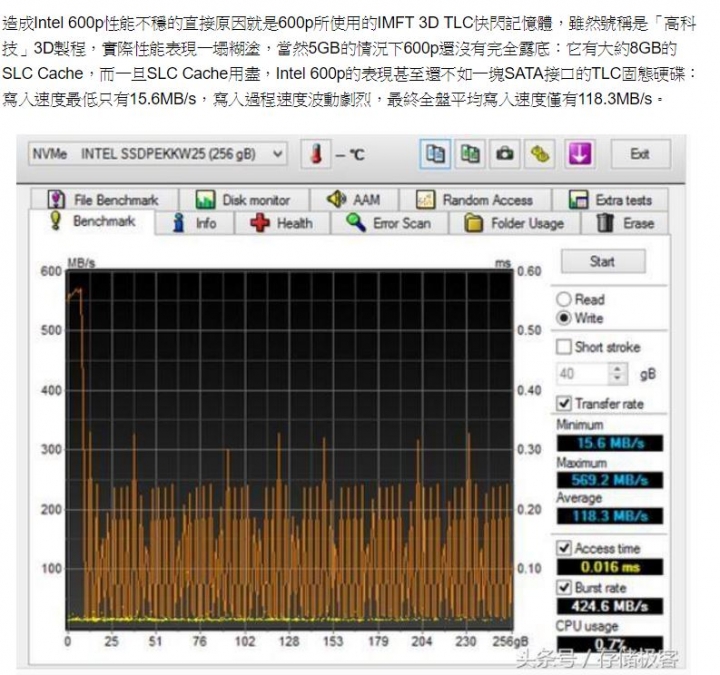This screenshot has width=720, height=675.
Task: Click the camera save screenshot icon
Action: coord(505,154)
